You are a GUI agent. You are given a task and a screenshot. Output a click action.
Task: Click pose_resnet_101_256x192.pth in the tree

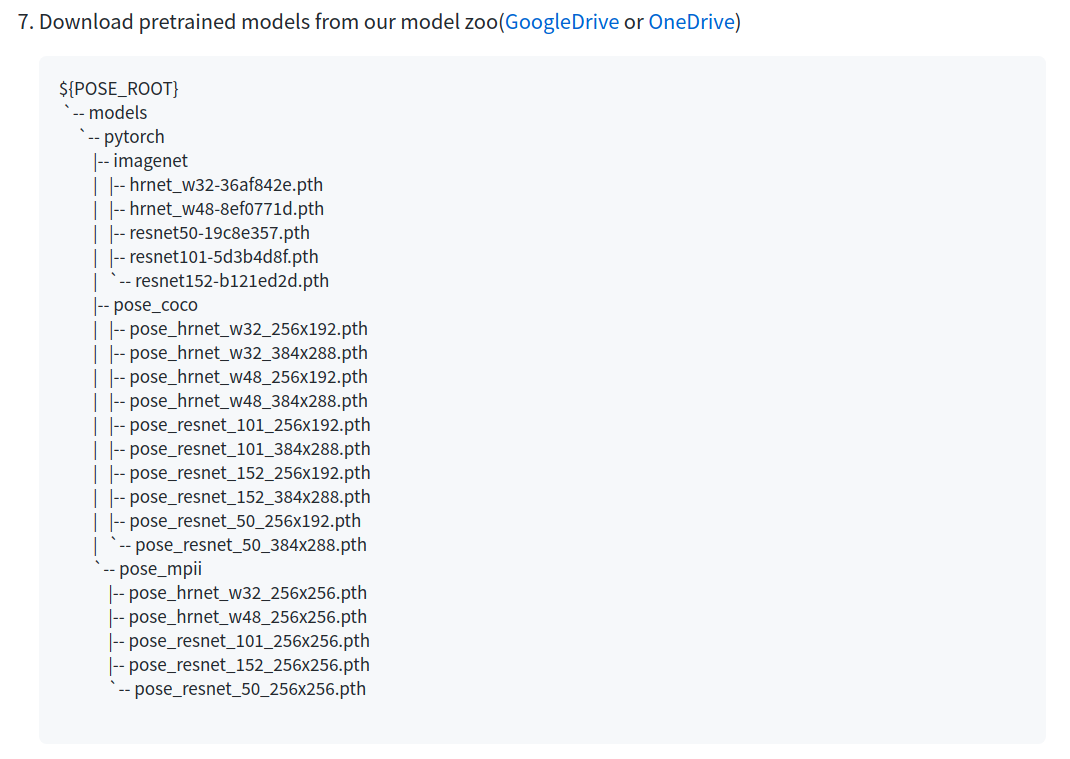click(x=249, y=425)
